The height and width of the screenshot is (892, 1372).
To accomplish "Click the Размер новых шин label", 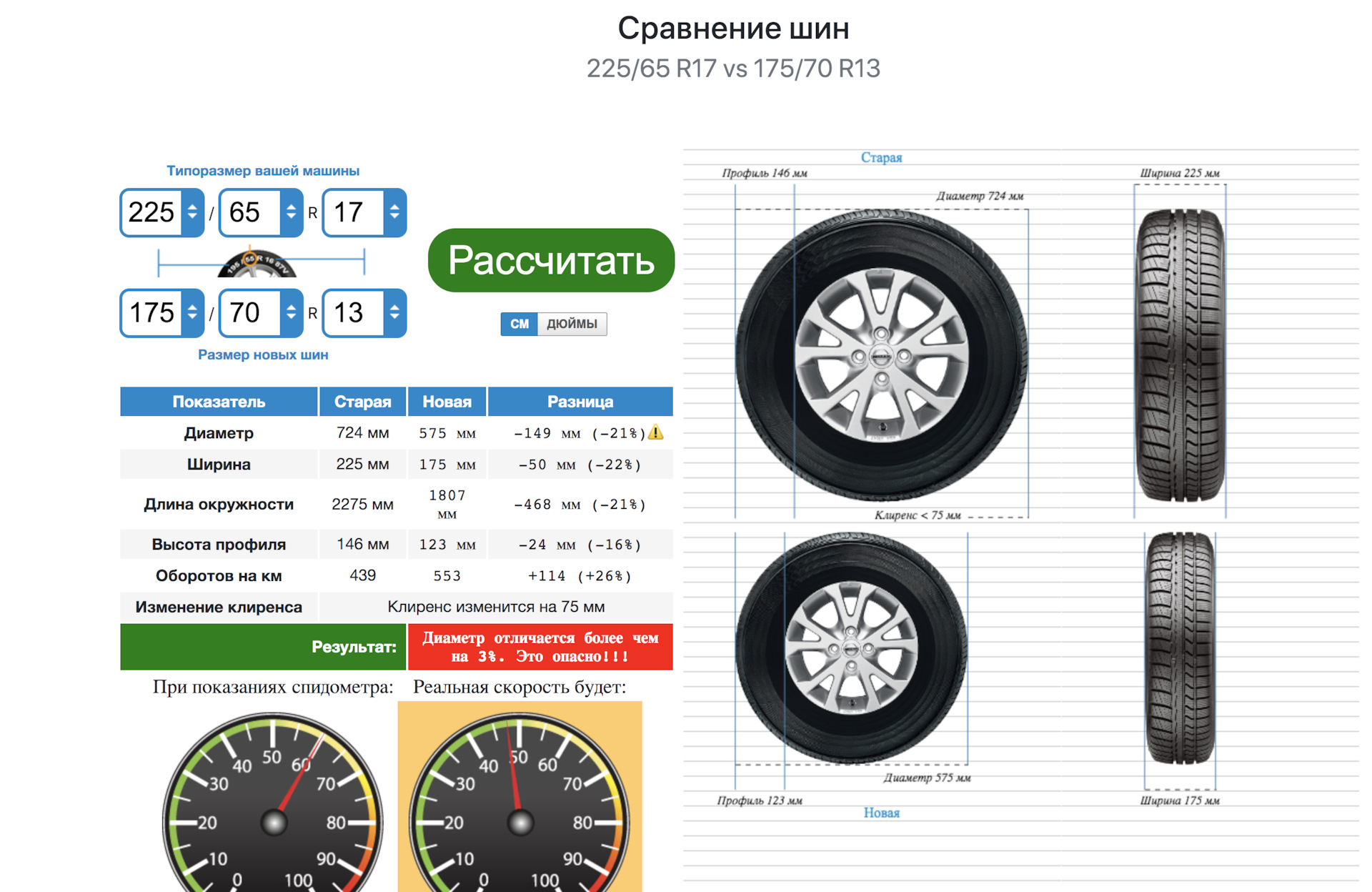I will pos(263,355).
